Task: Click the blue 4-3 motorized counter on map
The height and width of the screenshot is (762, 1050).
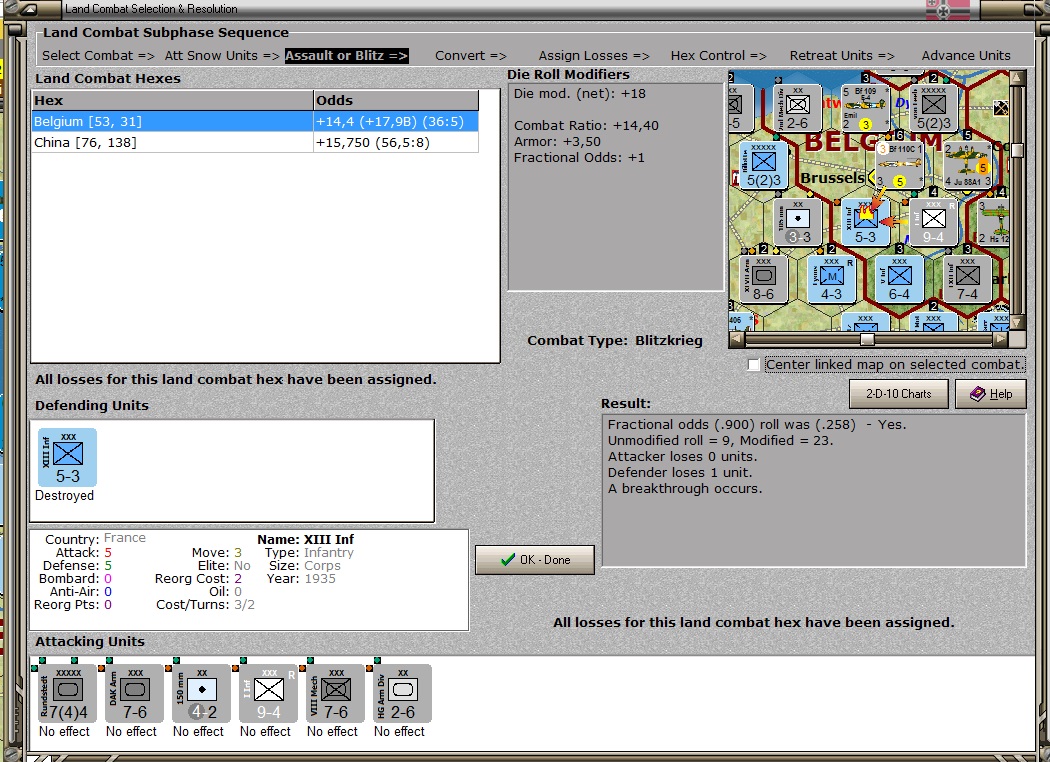Action: [832, 279]
